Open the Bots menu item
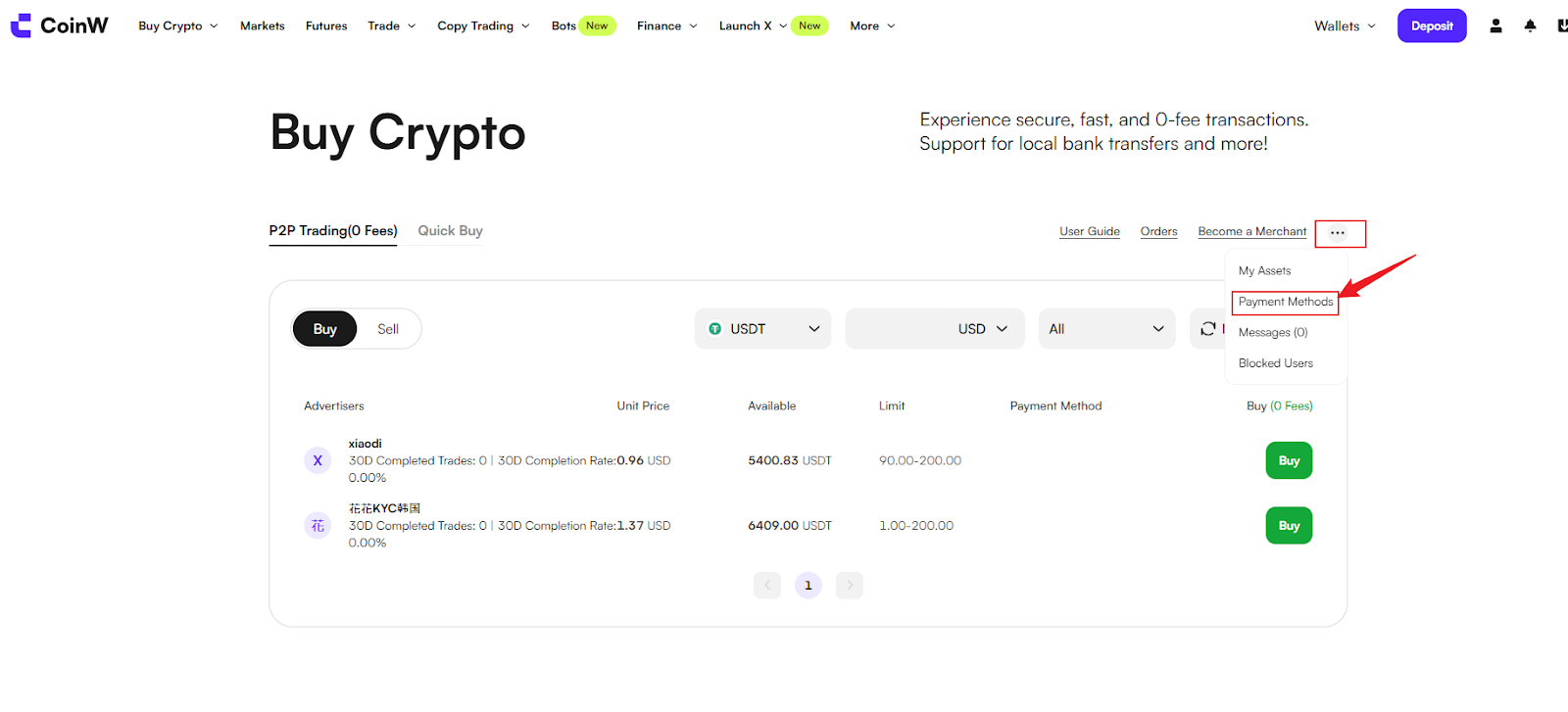This screenshot has width=1568, height=712. click(563, 26)
